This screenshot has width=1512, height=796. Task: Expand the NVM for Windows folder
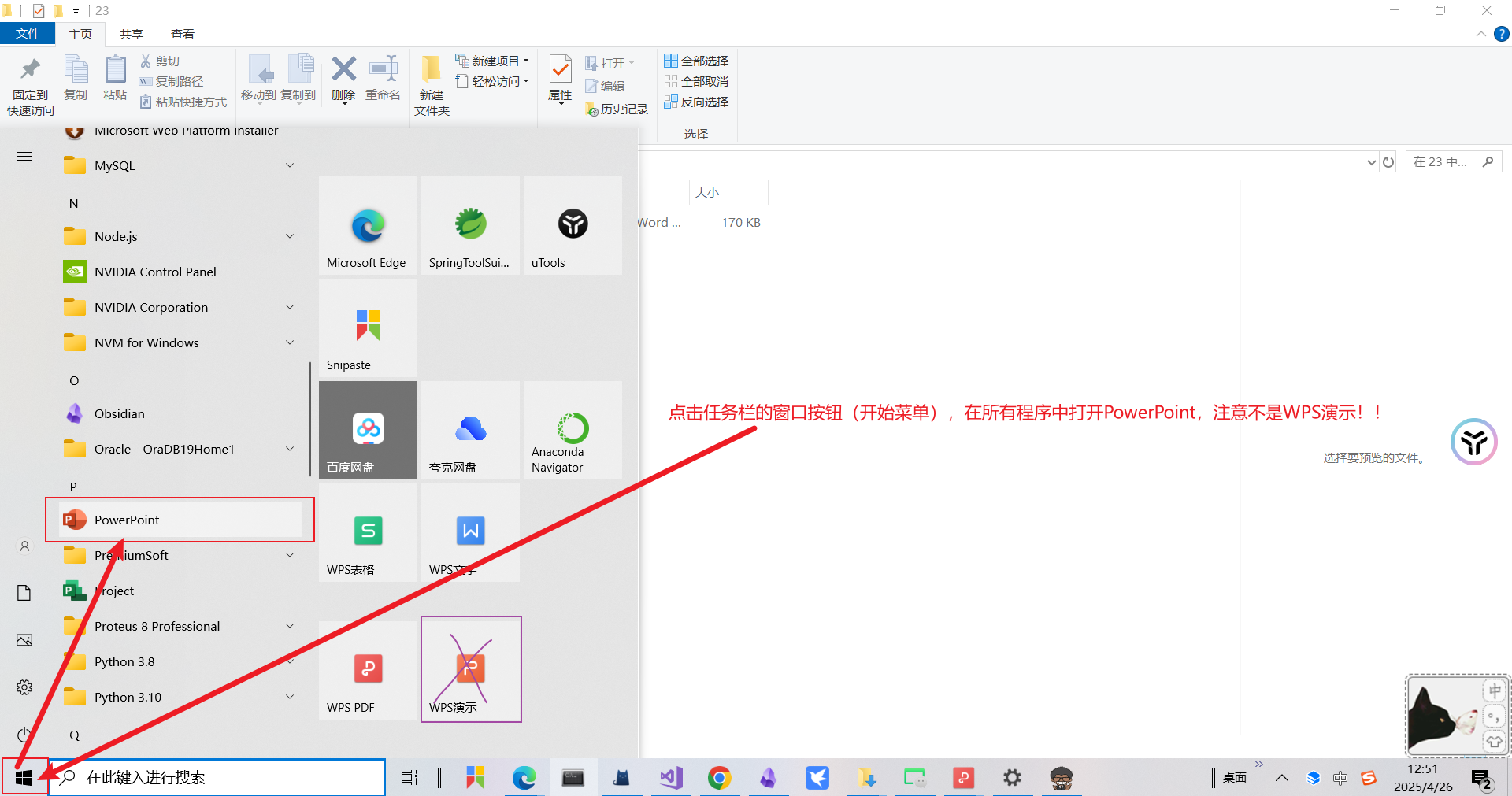(x=290, y=342)
